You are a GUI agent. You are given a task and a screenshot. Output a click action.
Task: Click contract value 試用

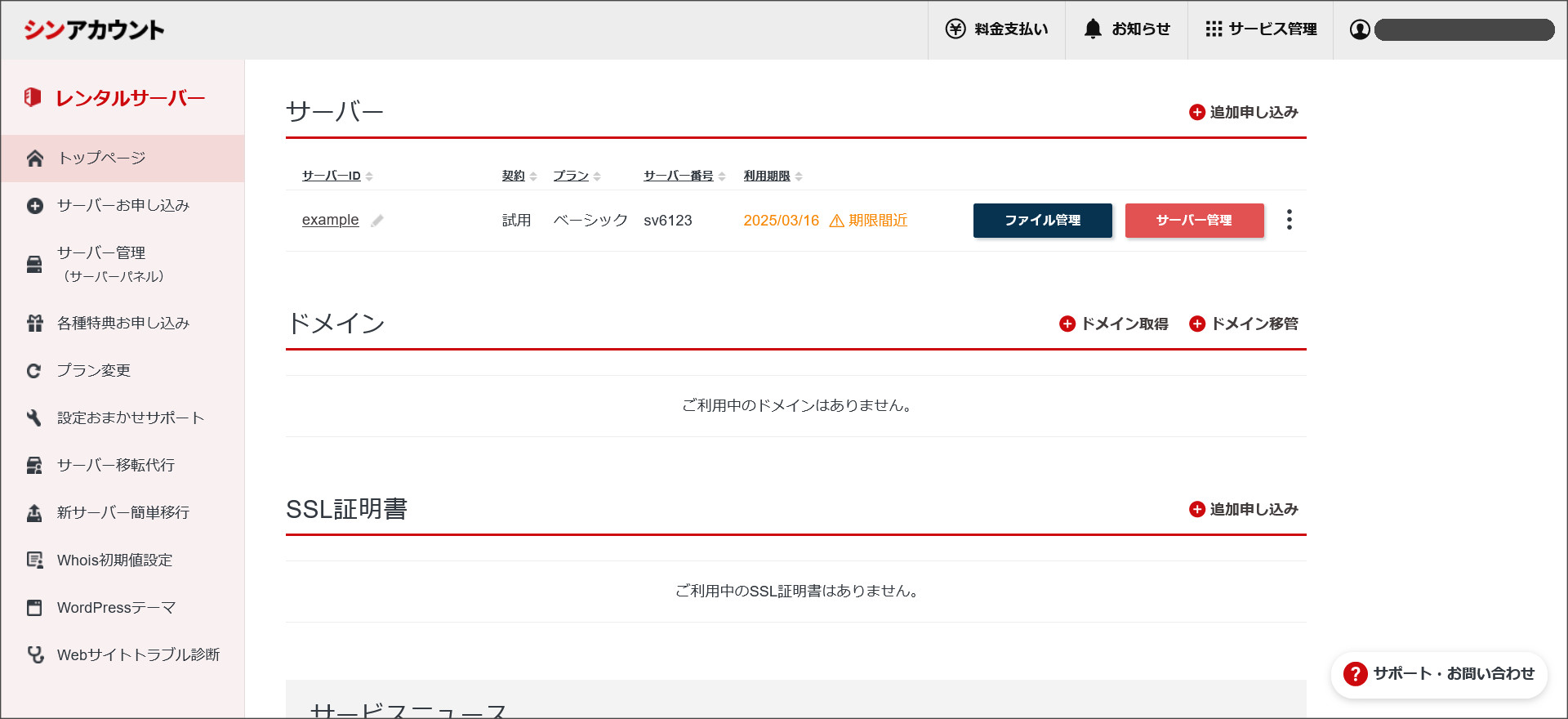pos(516,221)
